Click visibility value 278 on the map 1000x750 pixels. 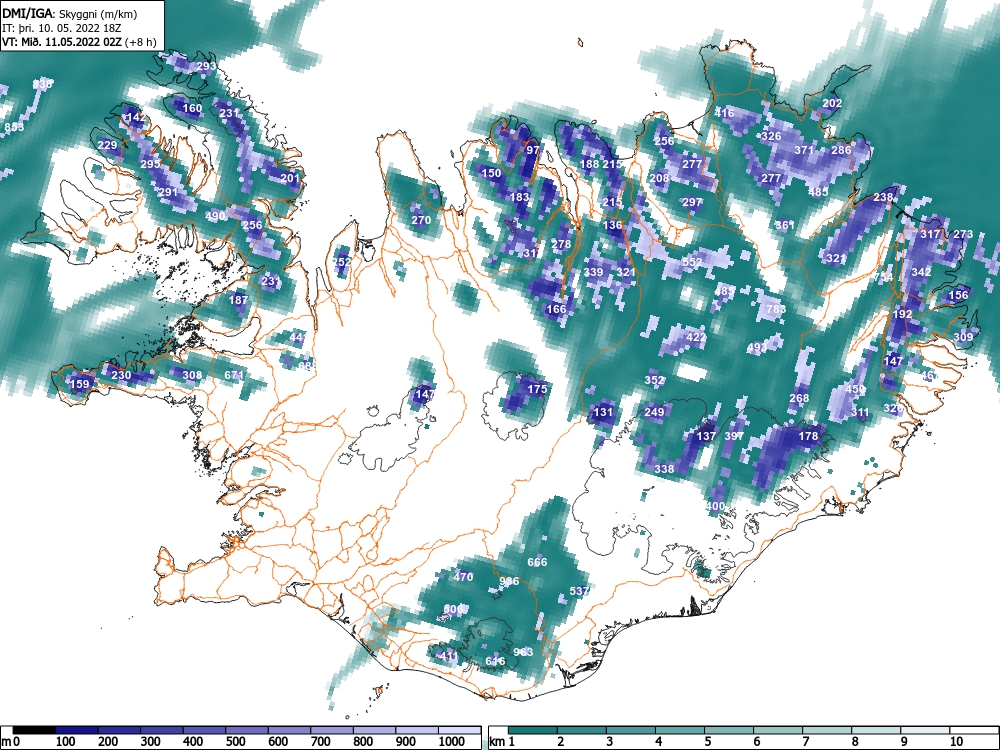[x=561, y=244]
